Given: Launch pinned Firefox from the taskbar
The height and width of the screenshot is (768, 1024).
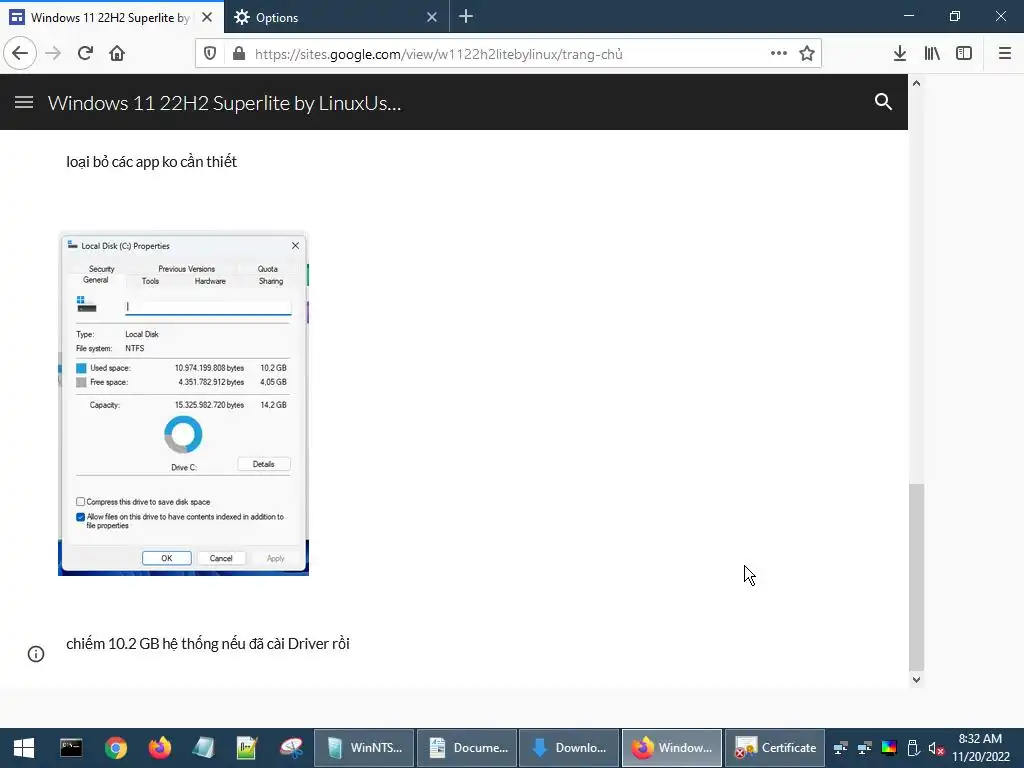Looking at the screenshot, I should 159,748.
